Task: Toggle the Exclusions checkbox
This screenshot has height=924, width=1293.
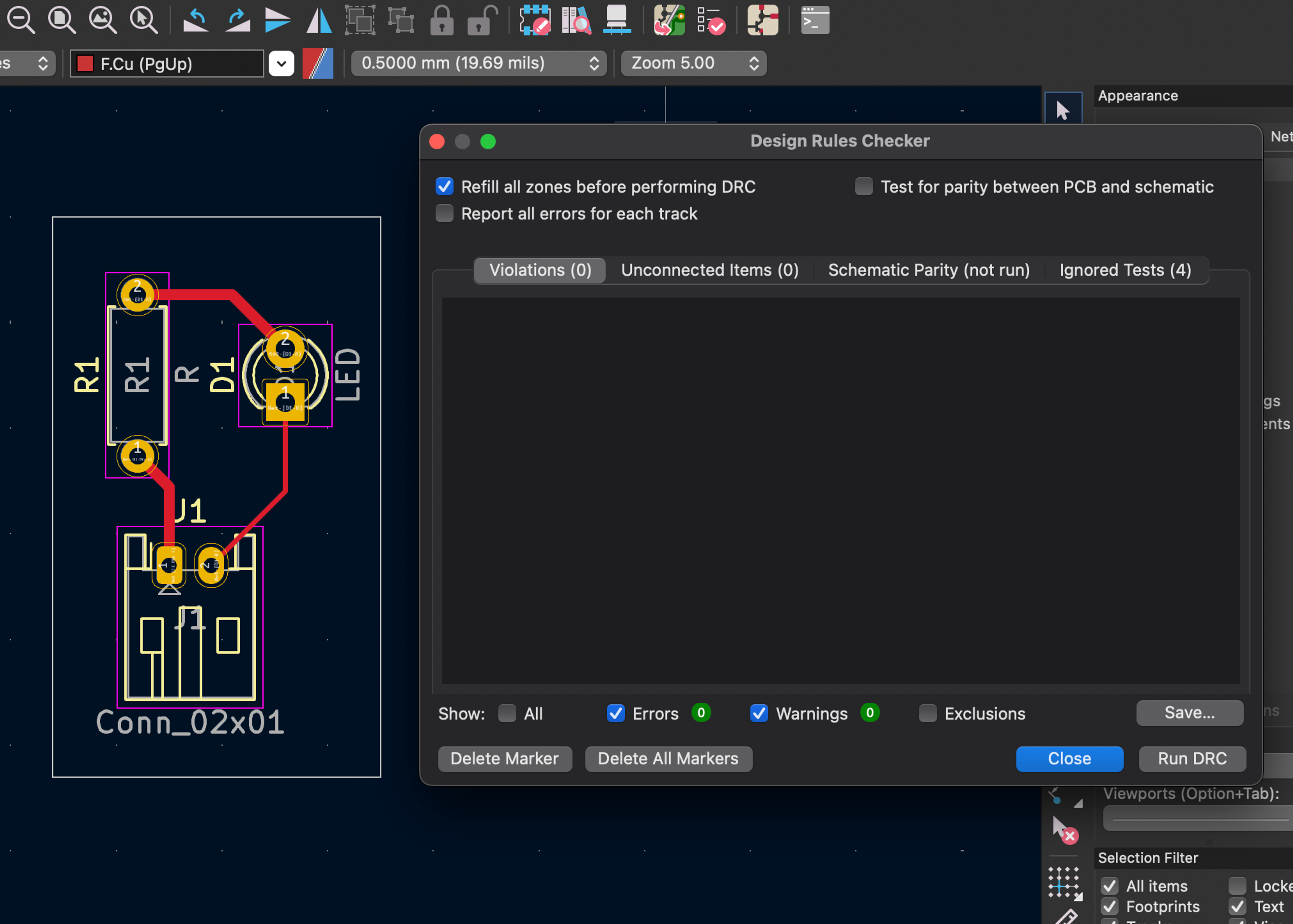Action: (927, 713)
